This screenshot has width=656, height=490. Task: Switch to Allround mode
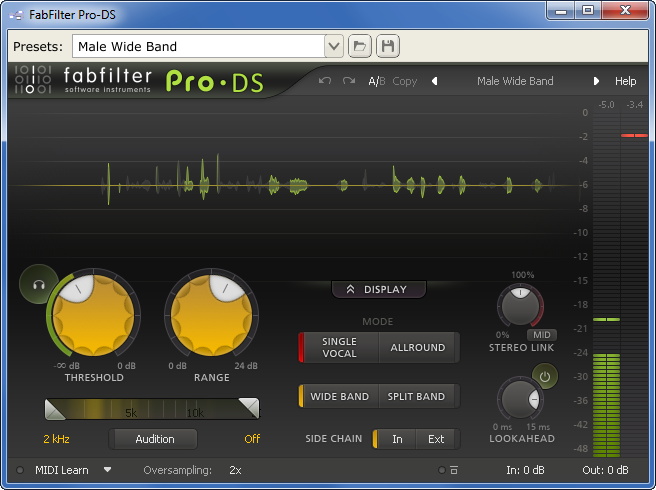tap(418, 347)
